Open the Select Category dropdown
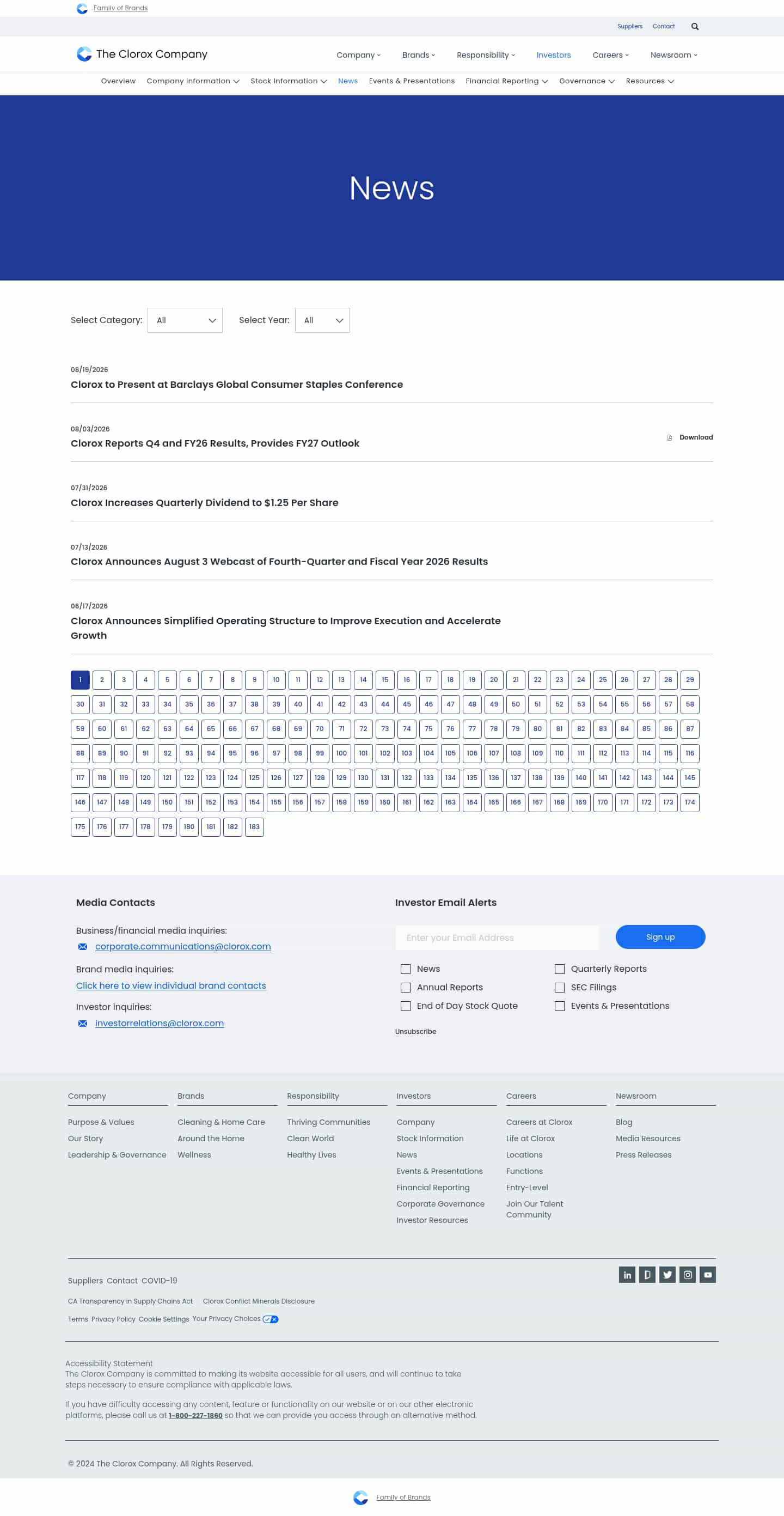784x1516 pixels. coord(185,320)
